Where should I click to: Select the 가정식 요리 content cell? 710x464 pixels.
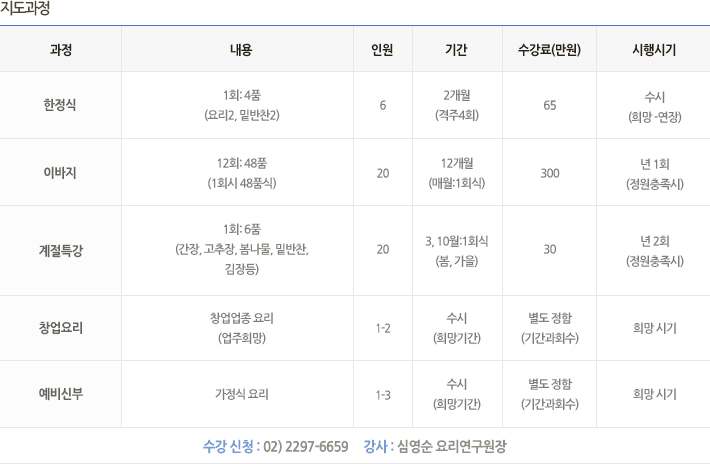click(237, 394)
